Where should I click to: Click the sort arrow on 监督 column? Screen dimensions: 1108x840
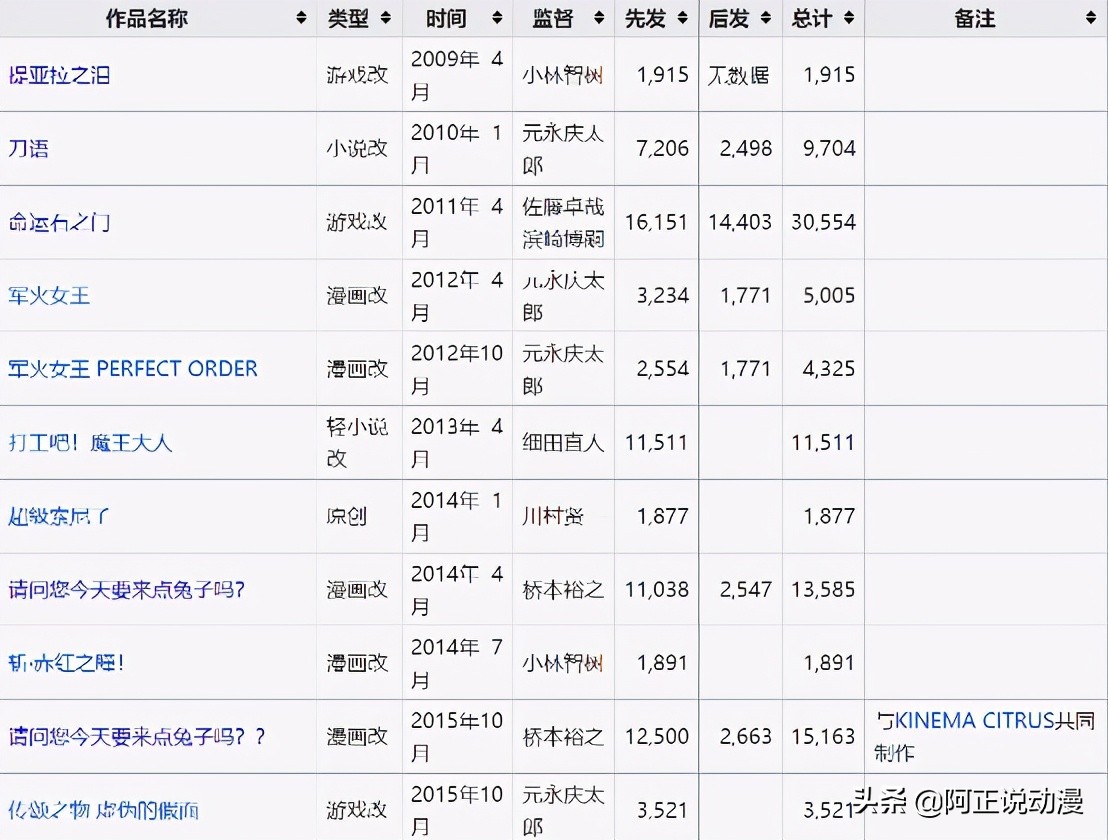coord(599,18)
